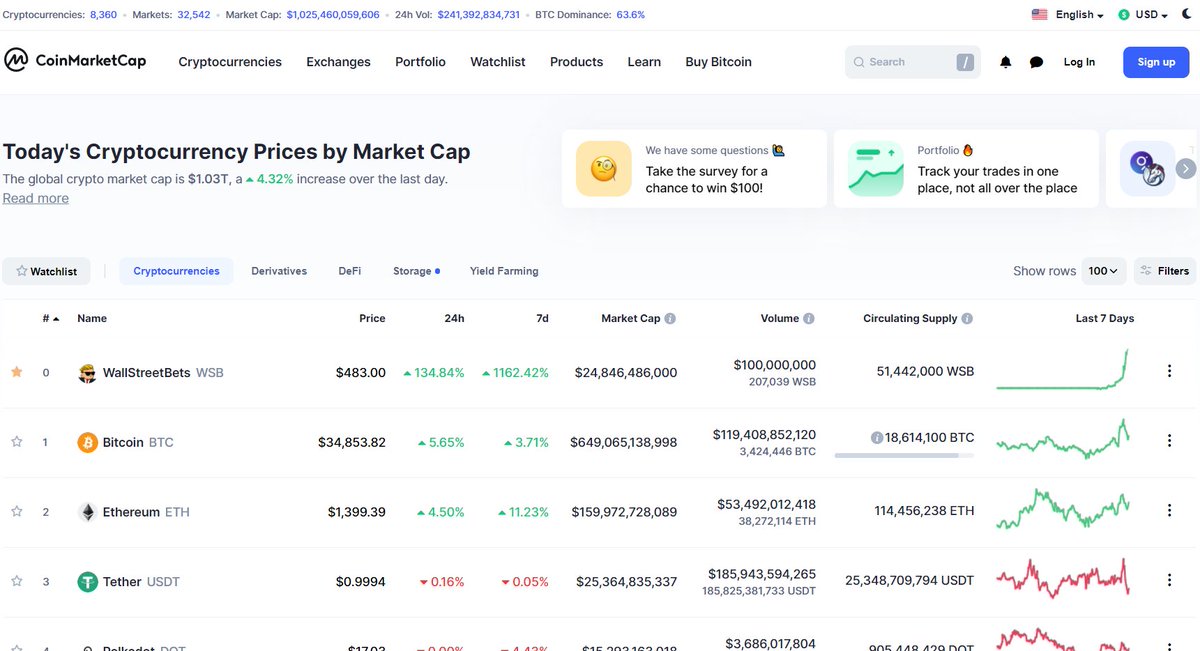1200x651 pixels.
Task: Click the 32,542 markets count
Action: coord(194,15)
